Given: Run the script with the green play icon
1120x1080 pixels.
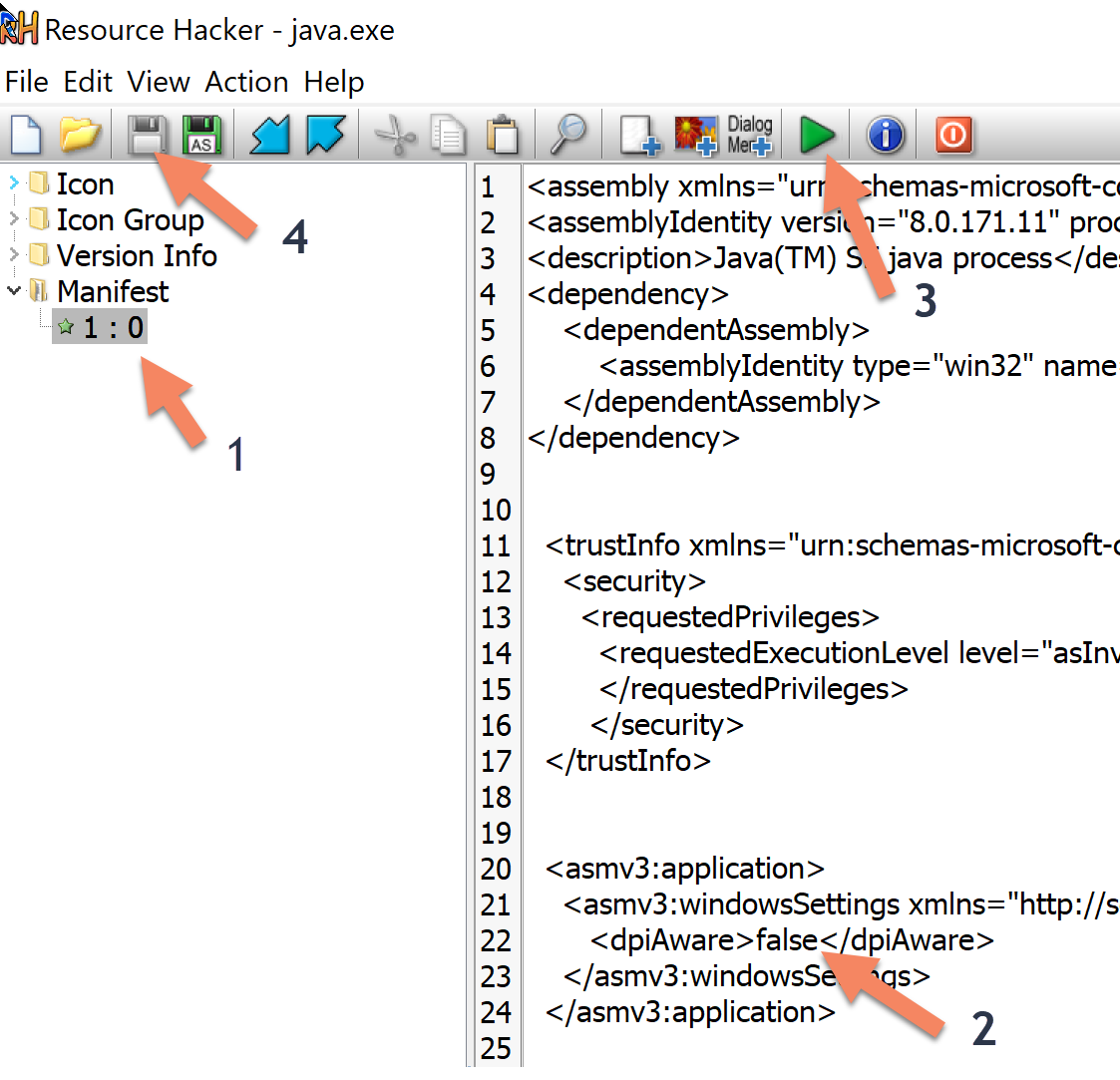Looking at the screenshot, I should [x=817, y=135].
